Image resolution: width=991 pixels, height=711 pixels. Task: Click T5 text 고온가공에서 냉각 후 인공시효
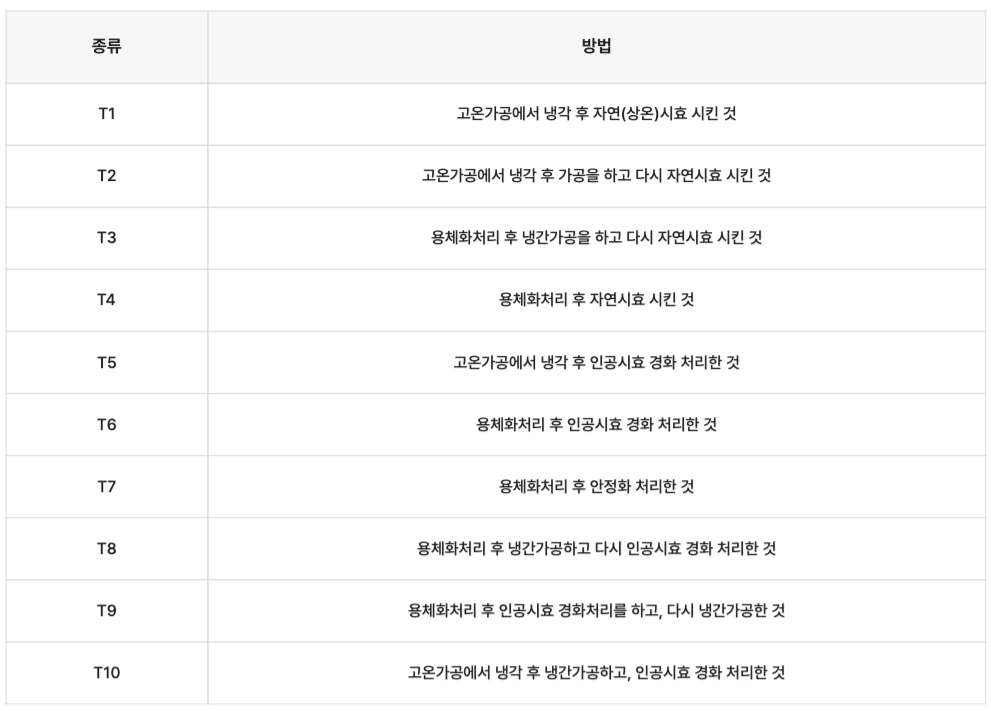coord(549,362)
